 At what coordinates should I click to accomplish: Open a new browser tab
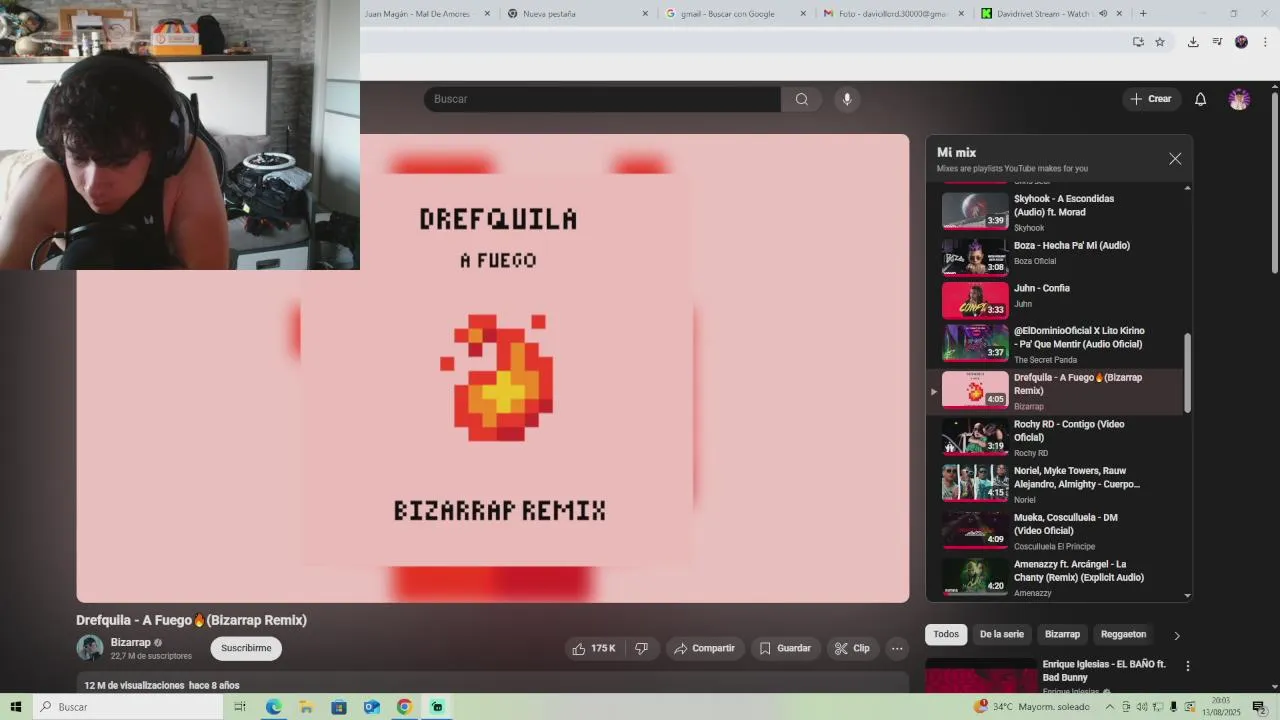click(1143, 14)
